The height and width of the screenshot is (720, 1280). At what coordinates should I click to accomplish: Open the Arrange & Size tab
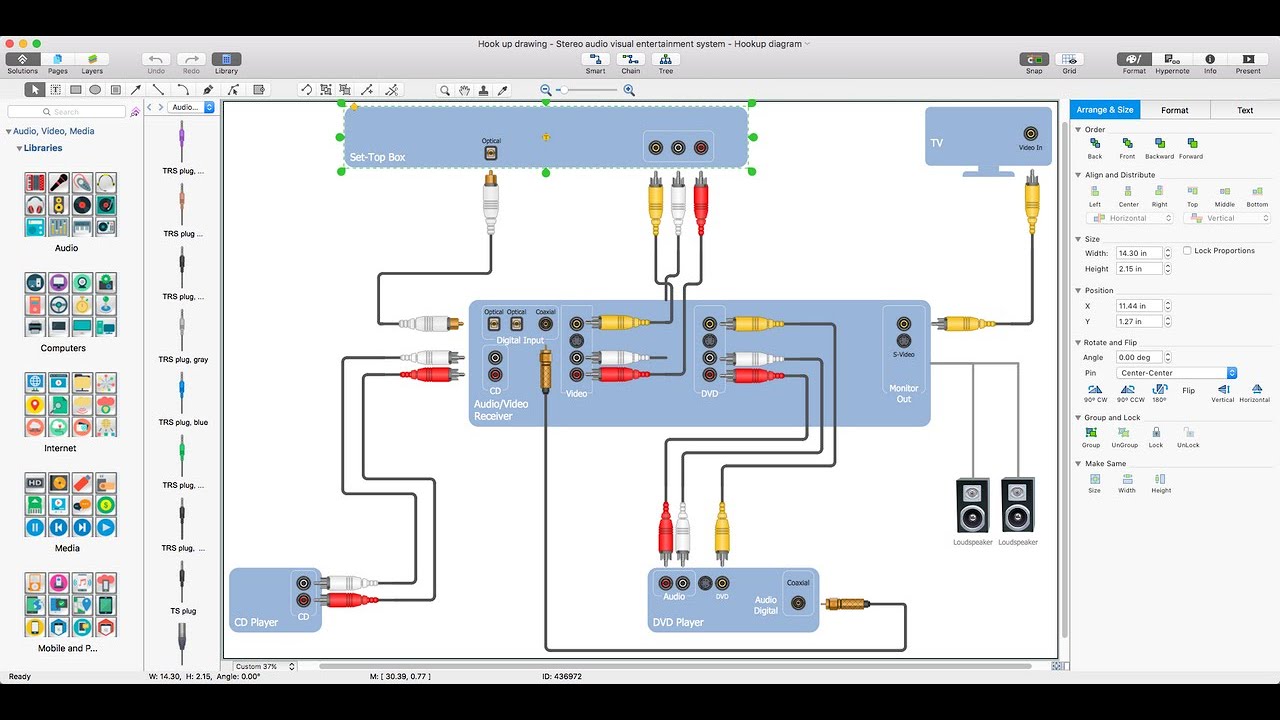tap(1105, 110)
